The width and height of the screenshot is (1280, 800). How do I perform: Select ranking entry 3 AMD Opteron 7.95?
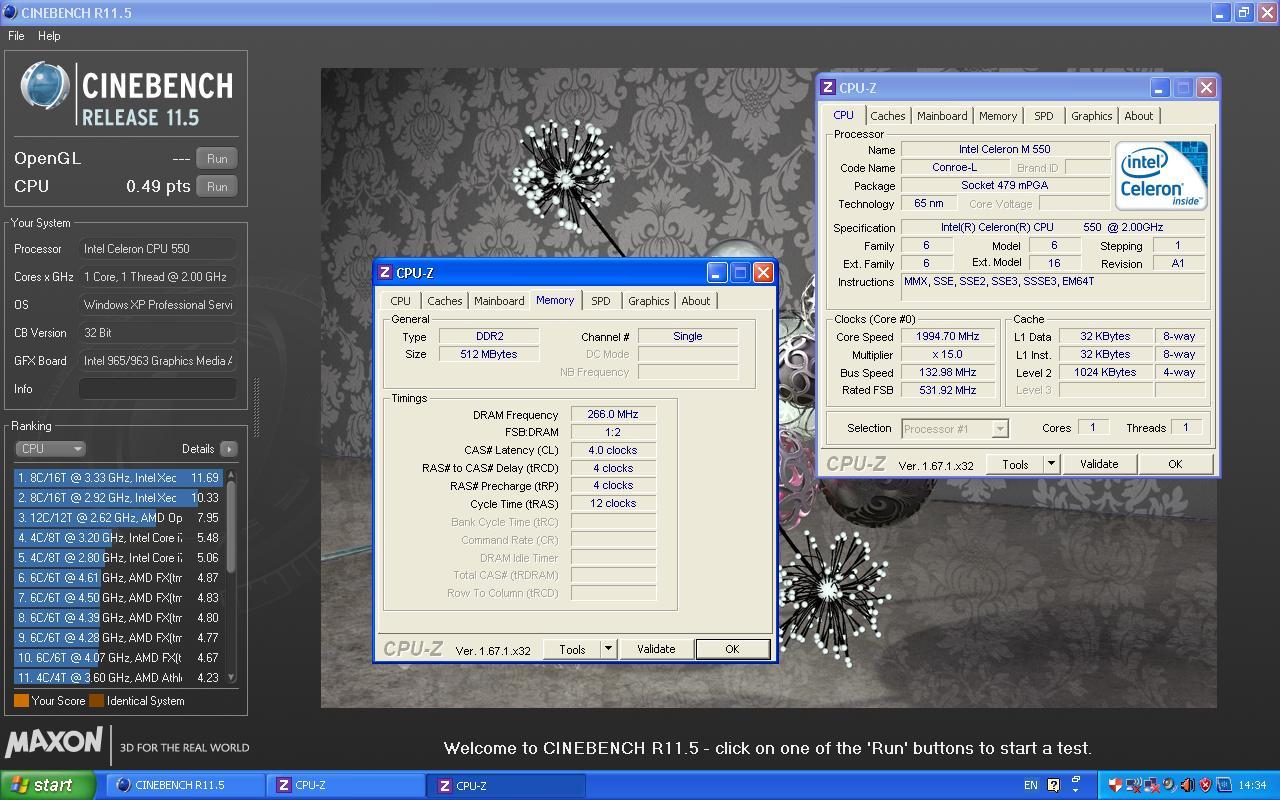pyautogui.click(x=118, y=518)
